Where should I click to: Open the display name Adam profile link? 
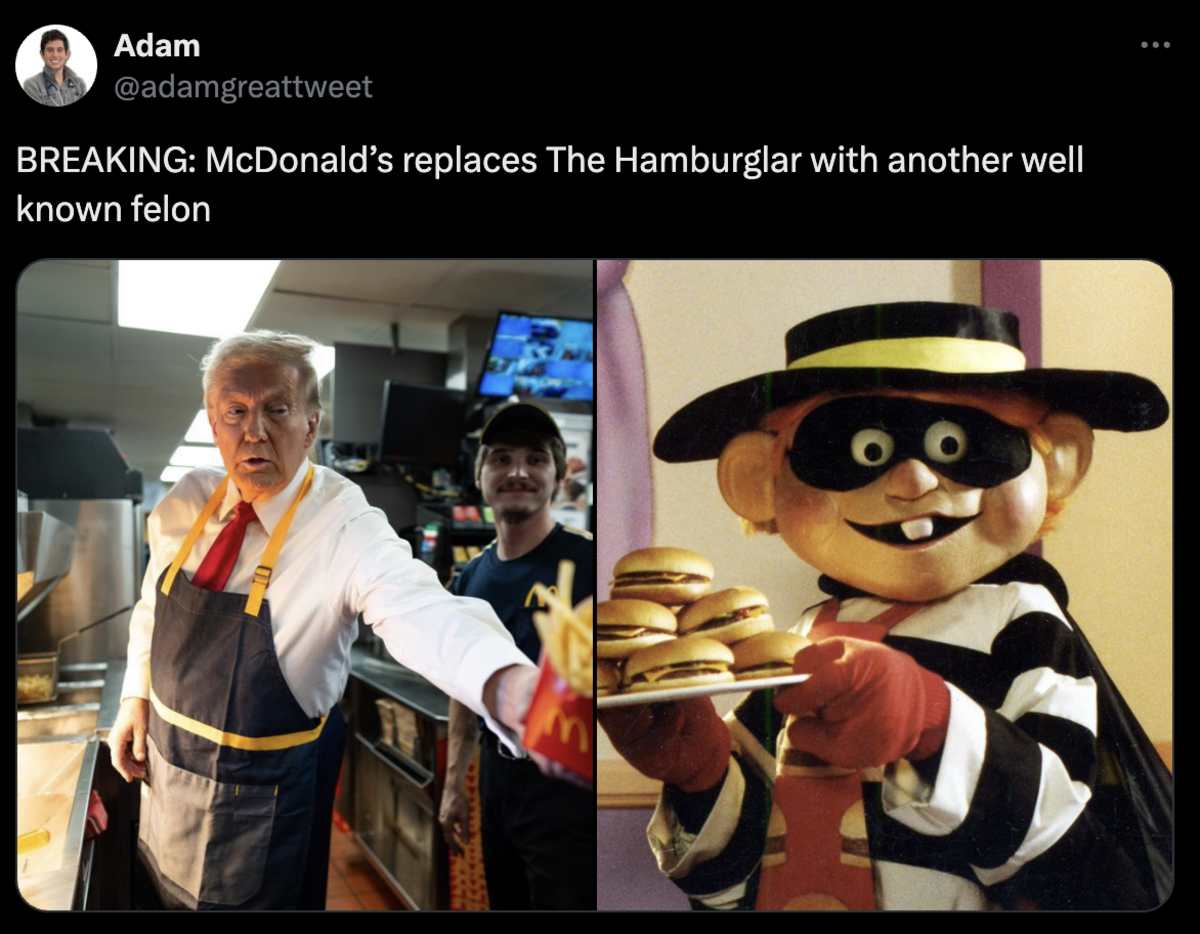pos(157,45)
